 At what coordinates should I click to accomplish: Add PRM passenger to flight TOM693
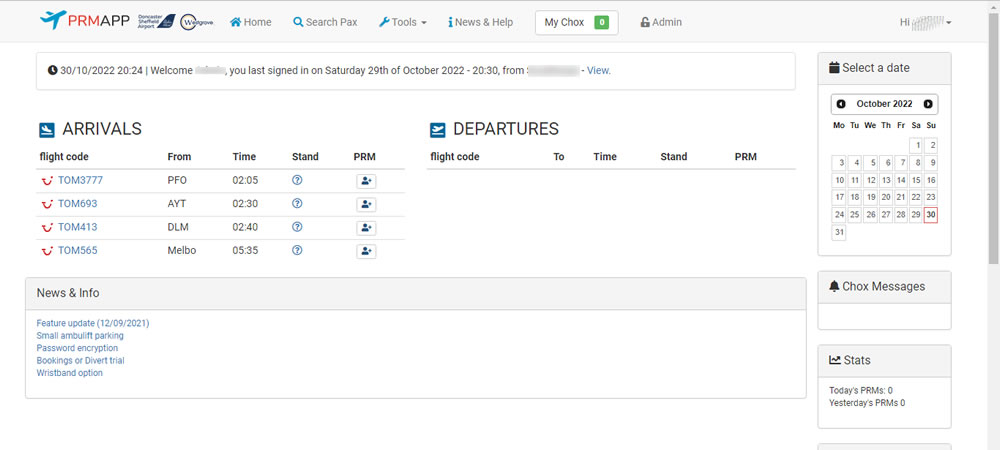[366, 205]
